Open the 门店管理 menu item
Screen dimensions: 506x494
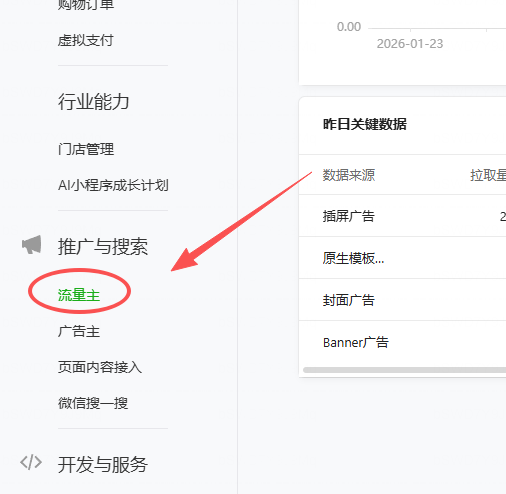(x=86, y=149)
